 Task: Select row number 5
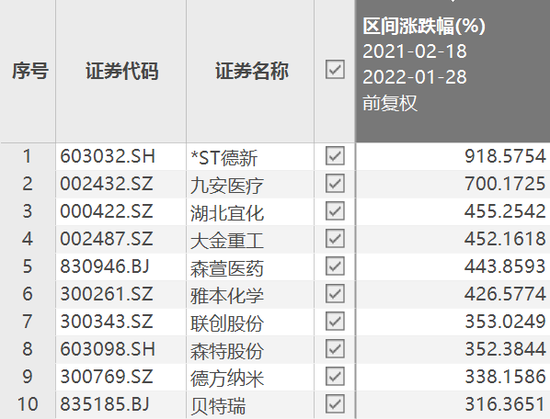point(27,266)
